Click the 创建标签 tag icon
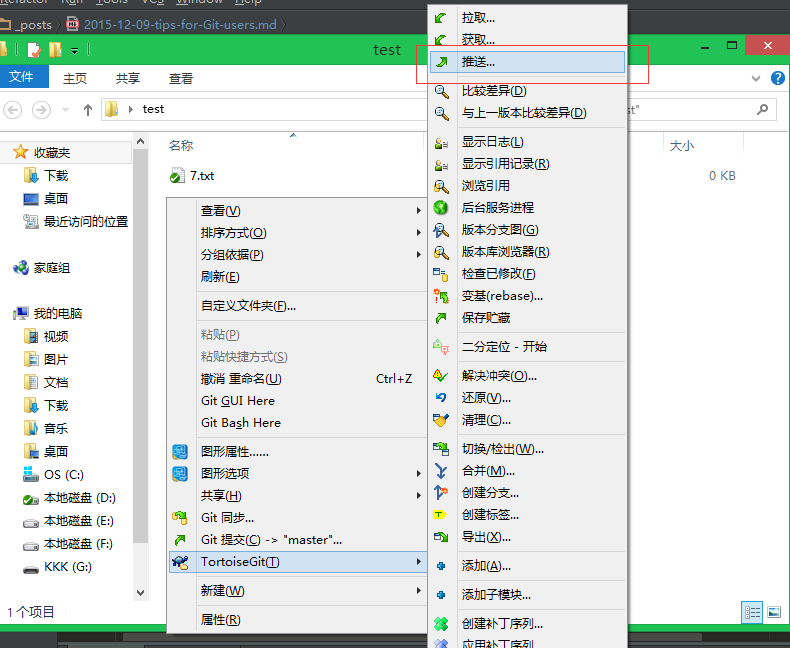790x648 pixels. 441,515
